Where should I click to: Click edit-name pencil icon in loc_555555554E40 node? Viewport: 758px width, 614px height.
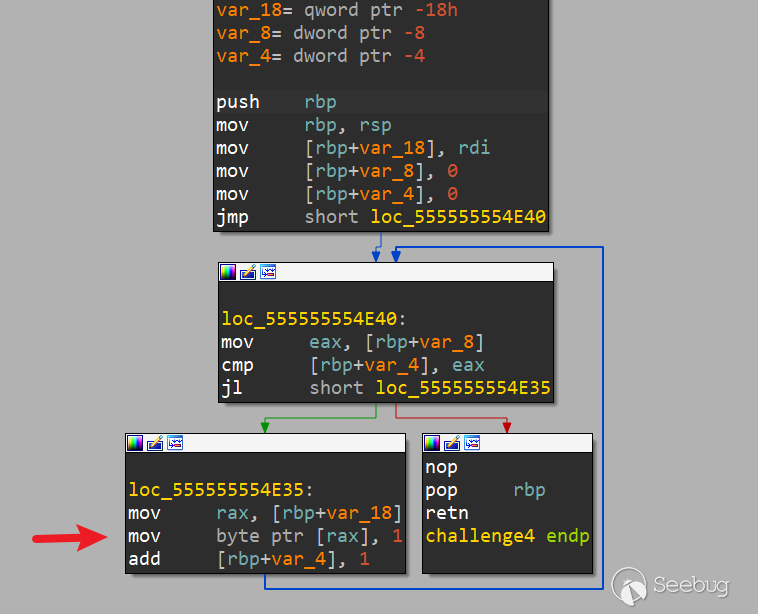[x=248, y=272]
